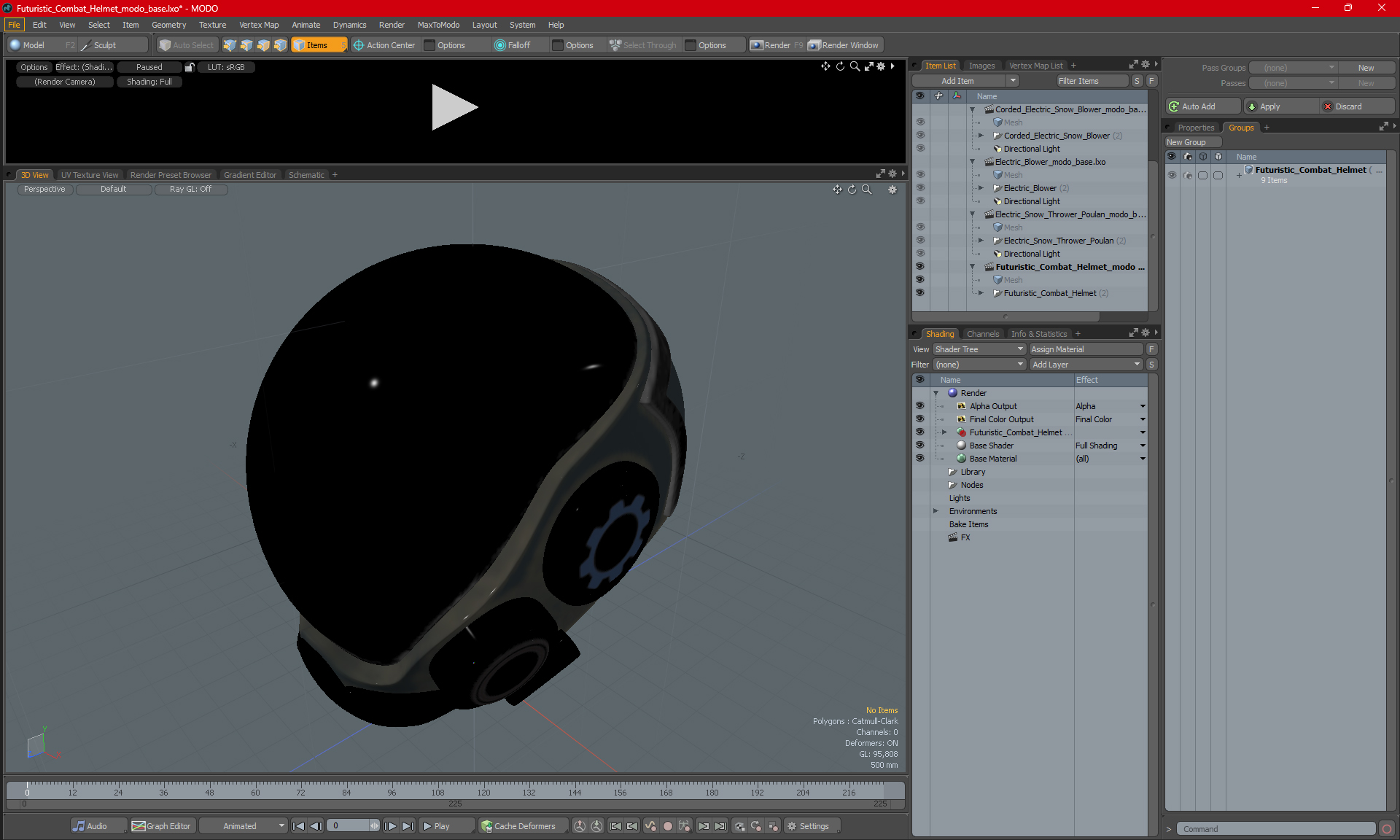The width and height of the screenshot is (1400, 840).
Task: Toggle visibility eye icon for Directional Light
Action: point(920,148)
